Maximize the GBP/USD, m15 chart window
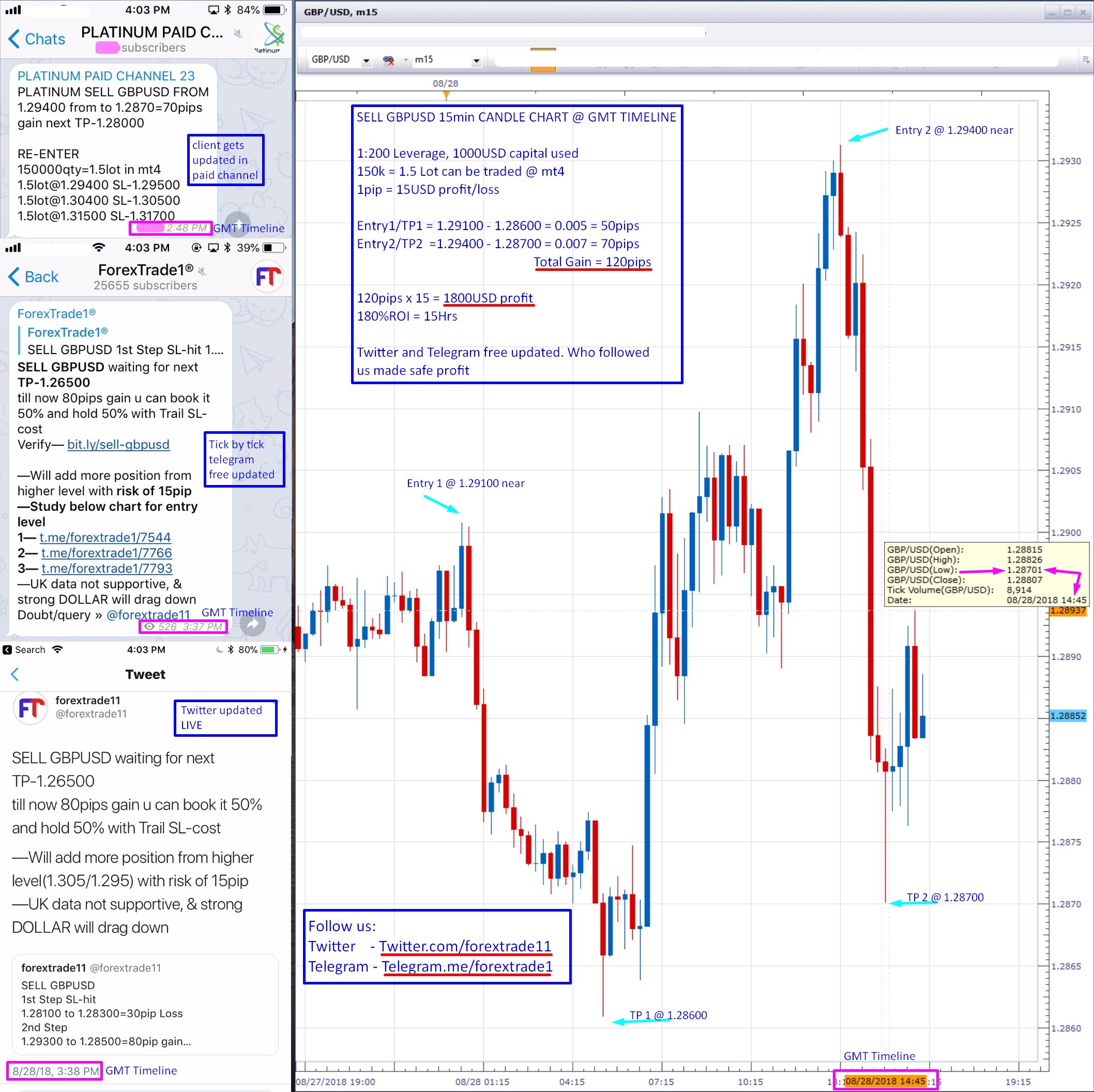Screen dimensions: 1094x1092 click(x=1068, y=12)
